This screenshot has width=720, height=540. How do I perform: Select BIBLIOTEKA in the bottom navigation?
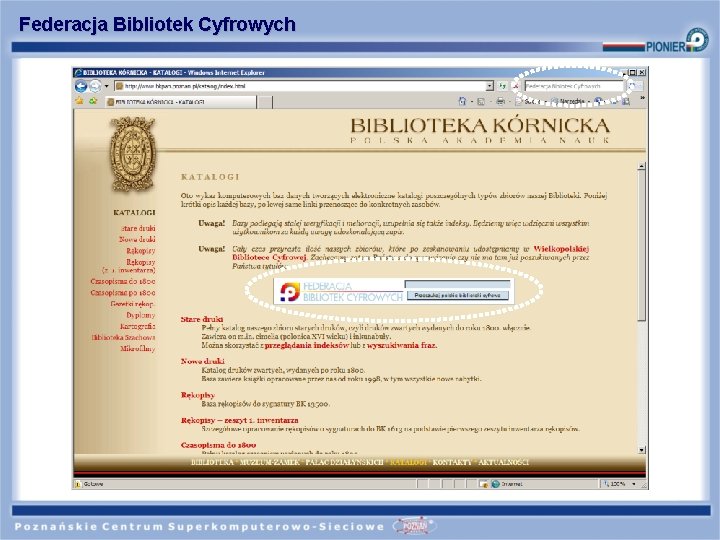click(212, 462)
